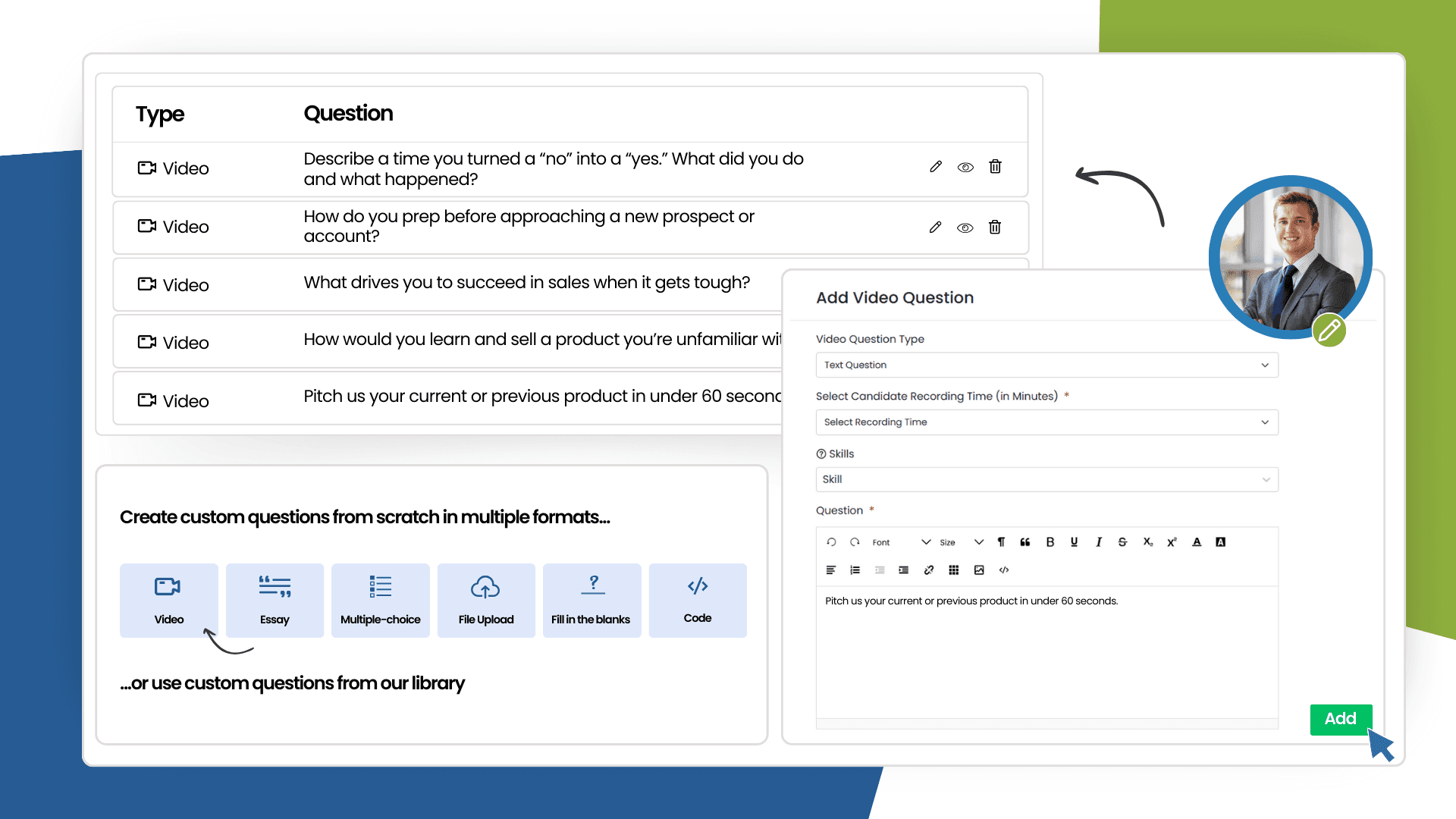Apply strikethrough to question text
The height and width of the screenshot is (819, 1456).
click(x=1123, y=542)
